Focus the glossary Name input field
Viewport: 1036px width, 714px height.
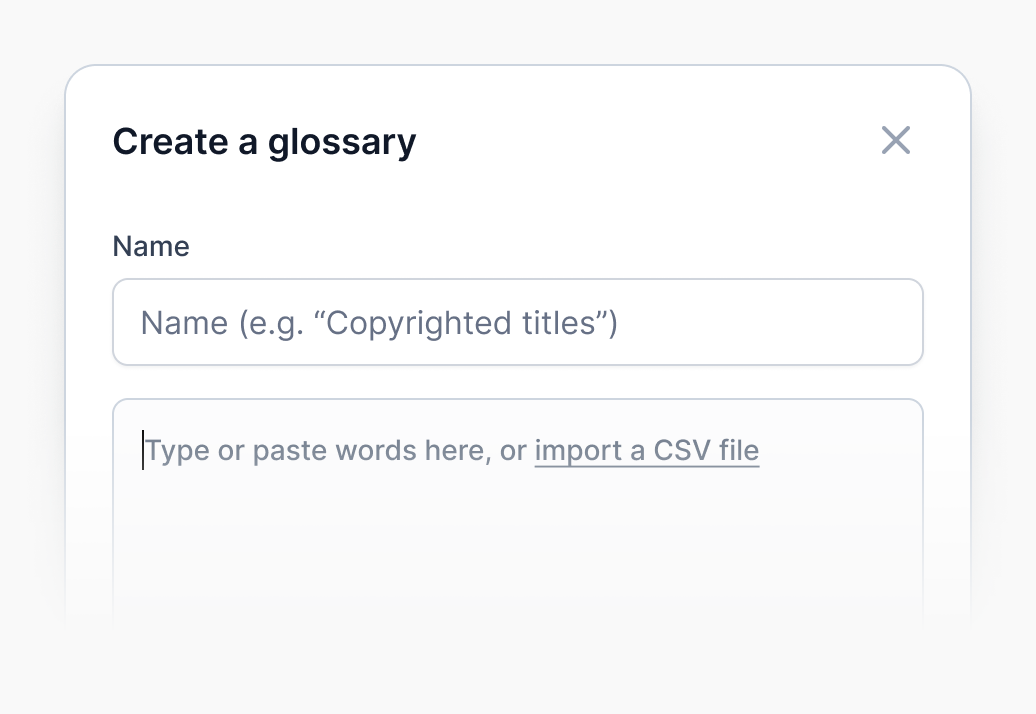pyautogui.click(x=517, y=322)
